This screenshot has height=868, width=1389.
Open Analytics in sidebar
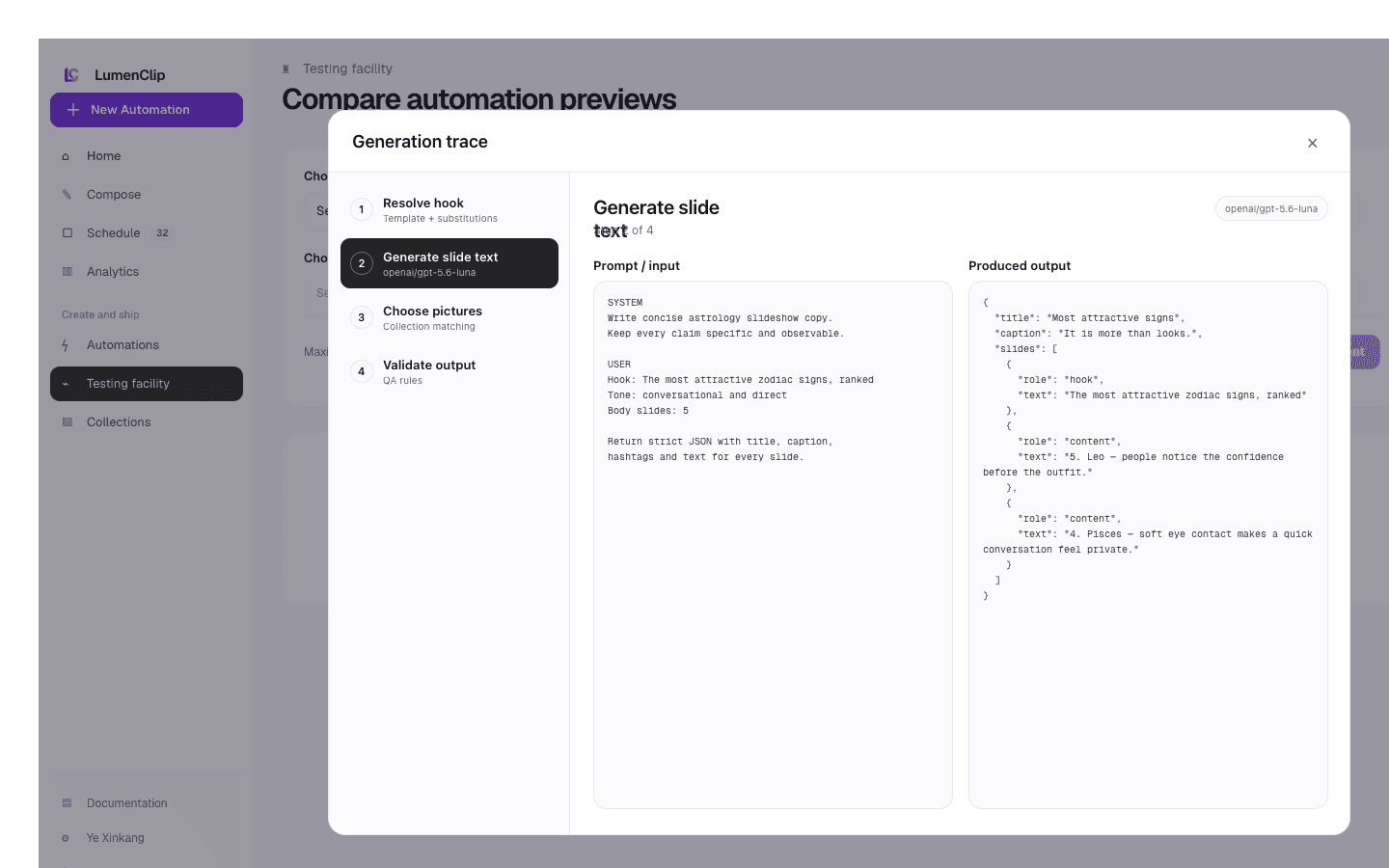pyautogui.click(x=147, y=272)
